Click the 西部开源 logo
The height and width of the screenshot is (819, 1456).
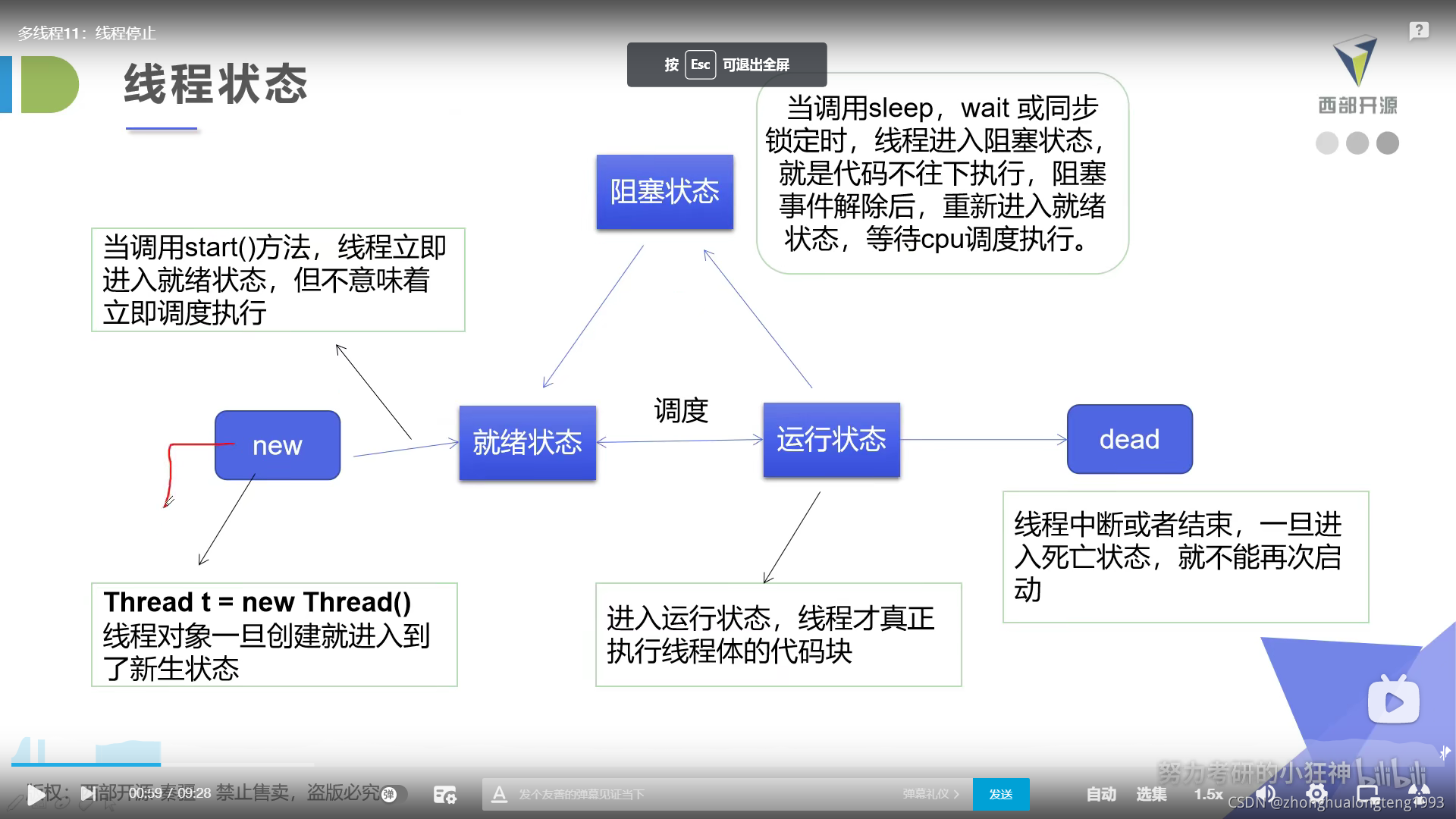coord(1357,76)
